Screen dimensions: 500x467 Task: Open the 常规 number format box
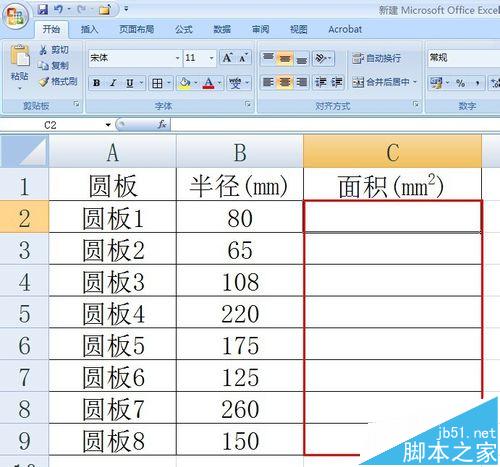(463, 58)
